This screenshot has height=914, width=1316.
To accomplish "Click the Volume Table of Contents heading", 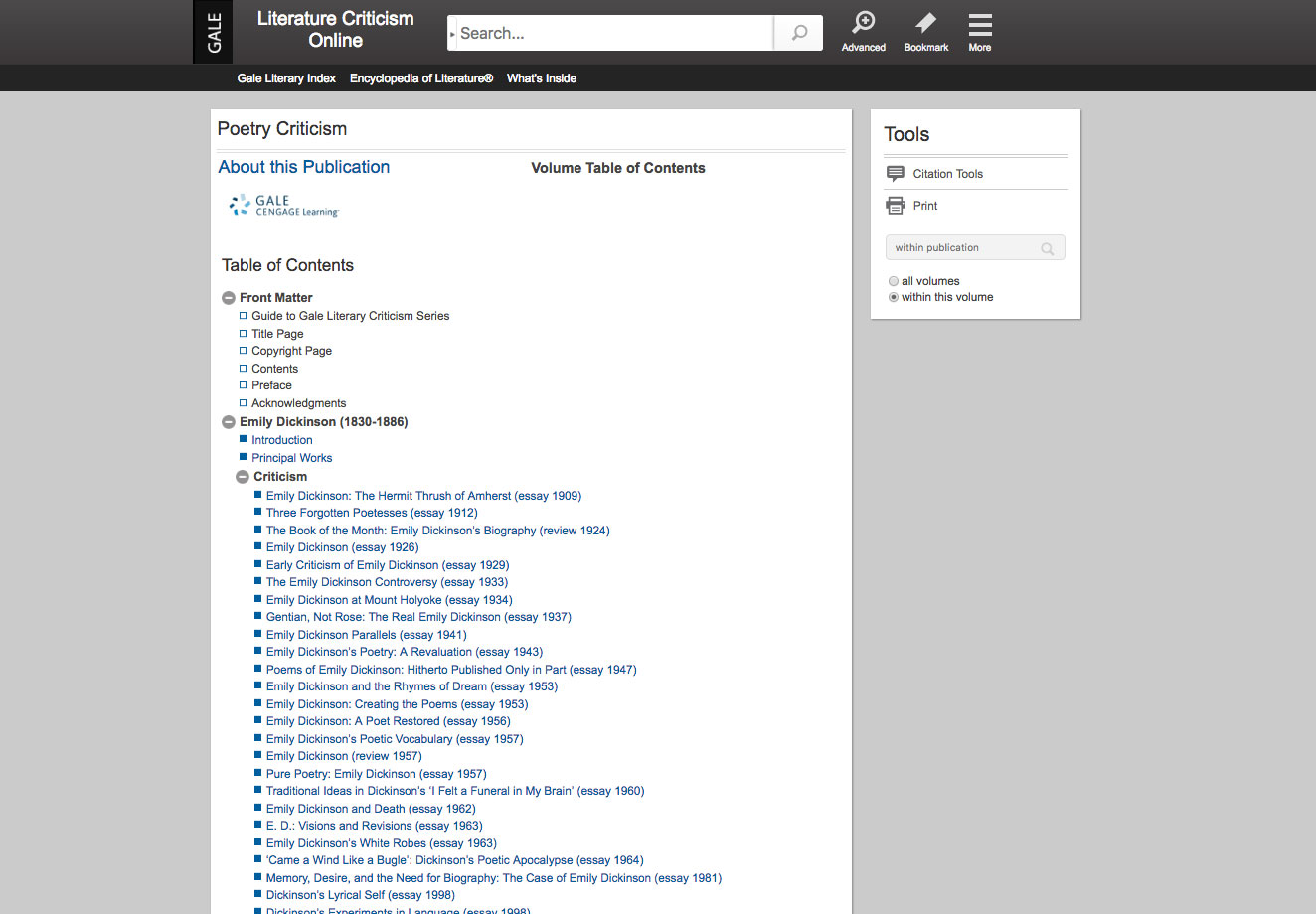I will click(618, 168).
